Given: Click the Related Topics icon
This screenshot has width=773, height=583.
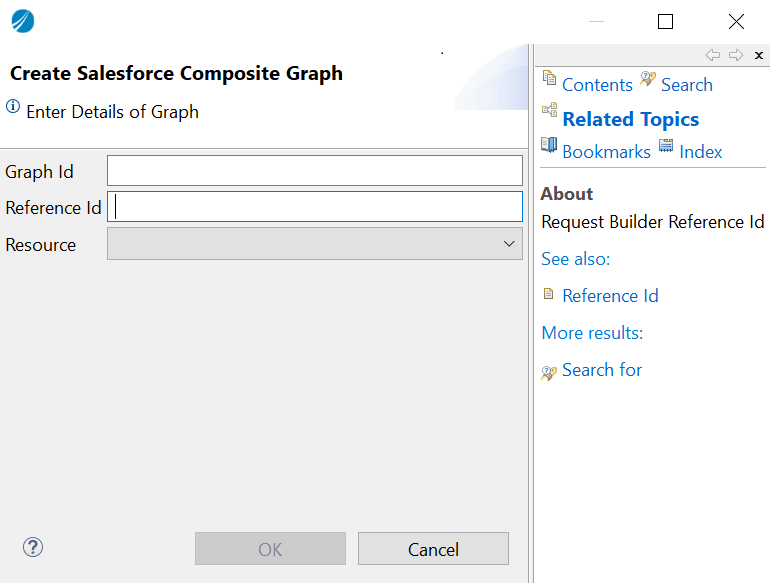Looking at the screenshot, I should tap(549, 111).
